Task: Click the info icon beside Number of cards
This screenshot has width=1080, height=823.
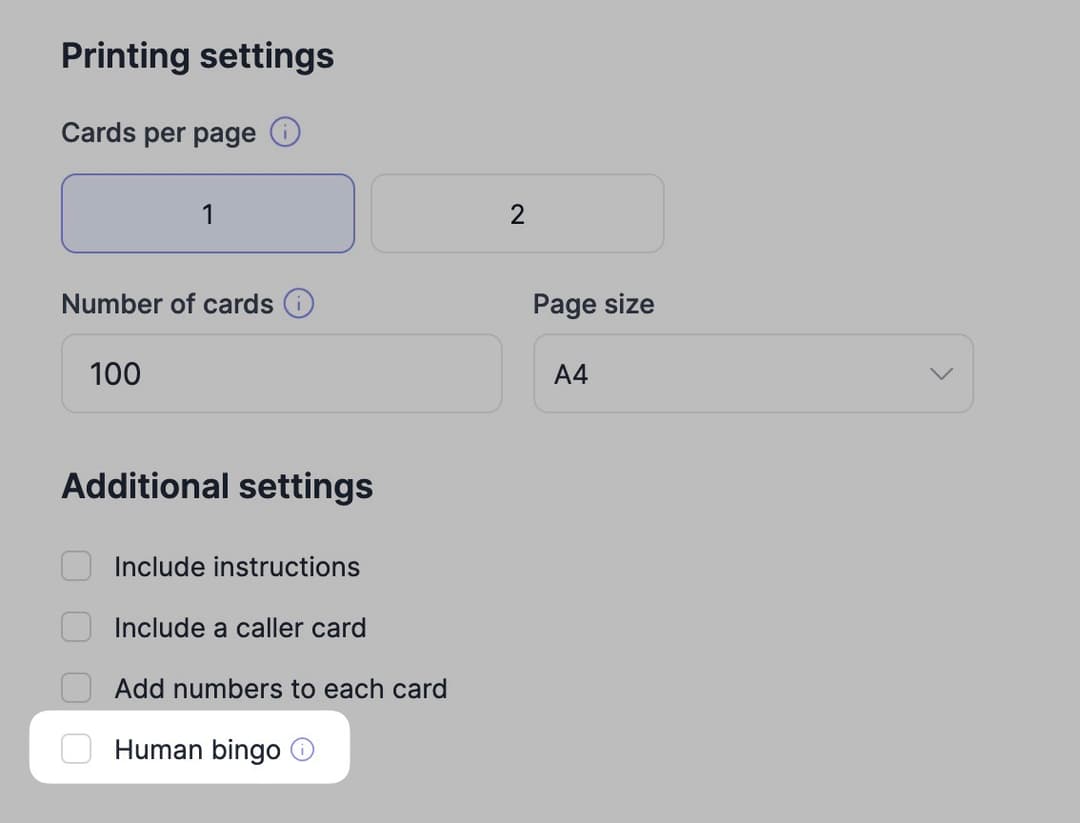Action: (298, 304)
